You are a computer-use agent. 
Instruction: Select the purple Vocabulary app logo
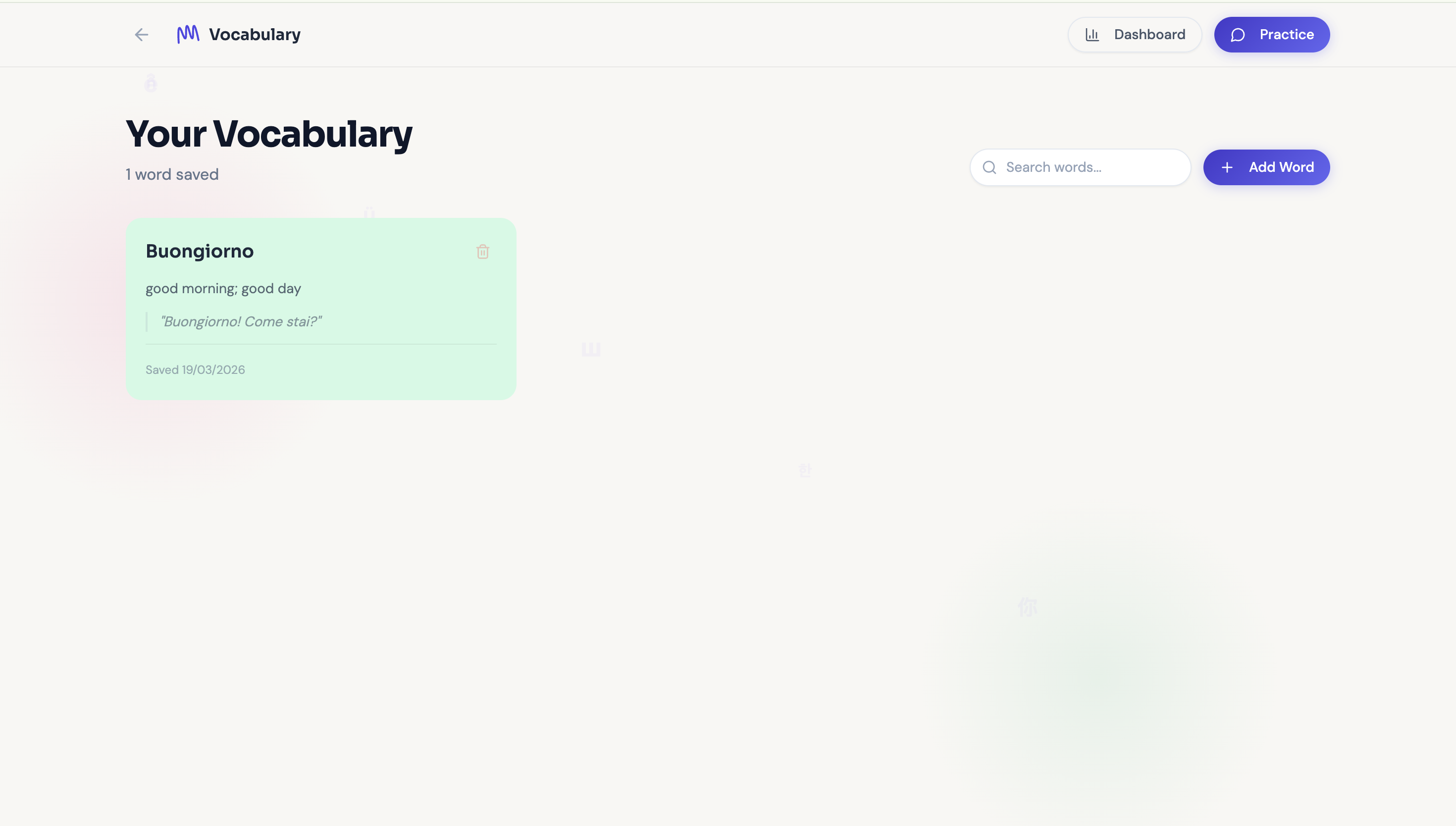(x=187, y=34)
